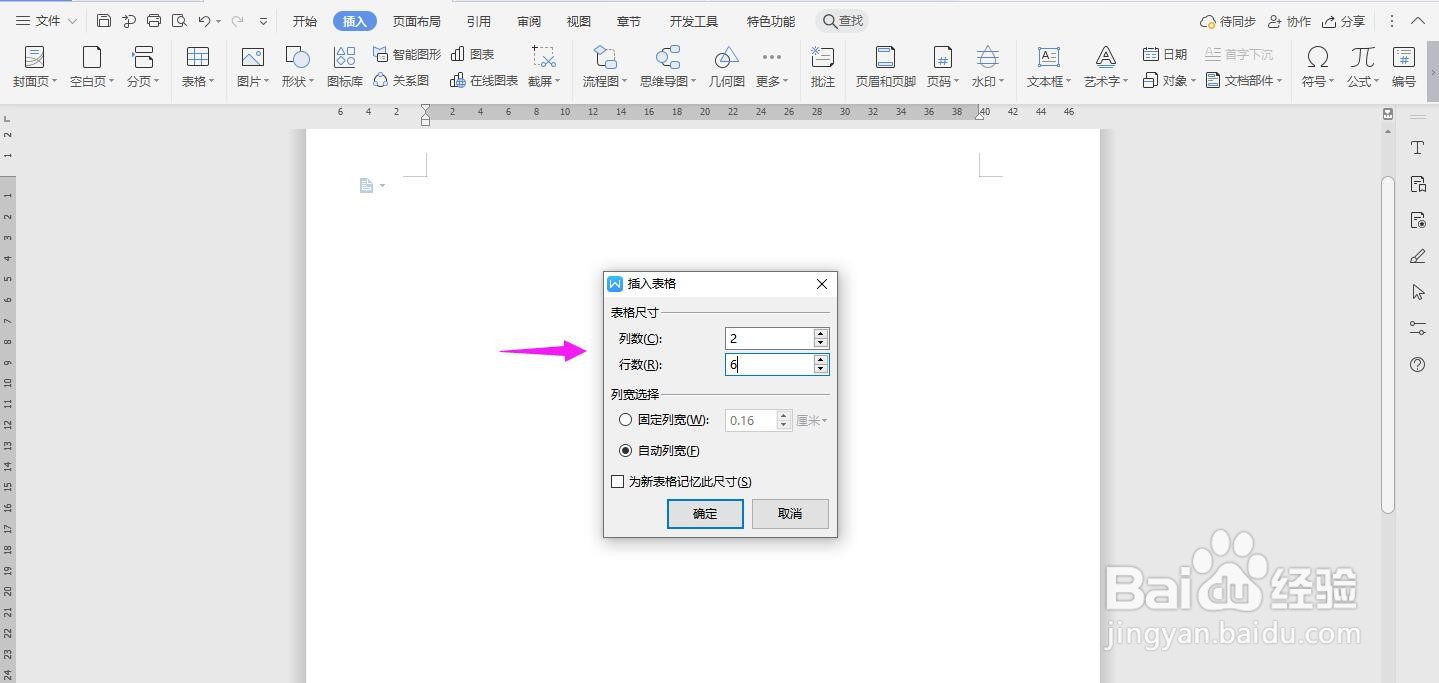Click the print icon in the quick access bar
Viewport: 1439px width, 683px height.
tap(154, 21)
